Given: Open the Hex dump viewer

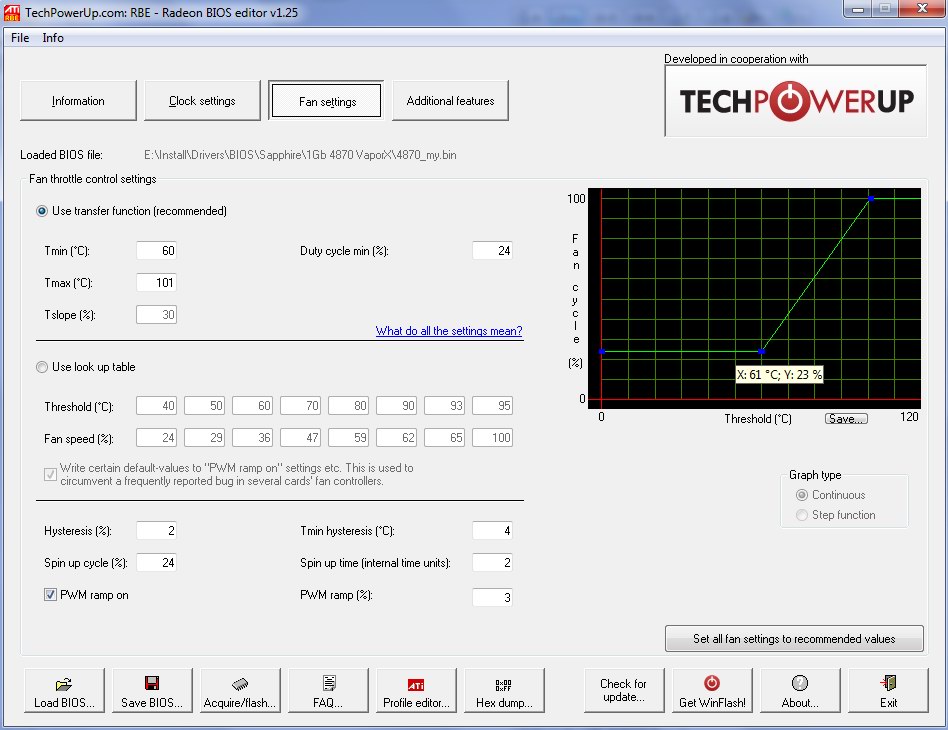Looking at the screenshot, I should (x=504, y=691).
